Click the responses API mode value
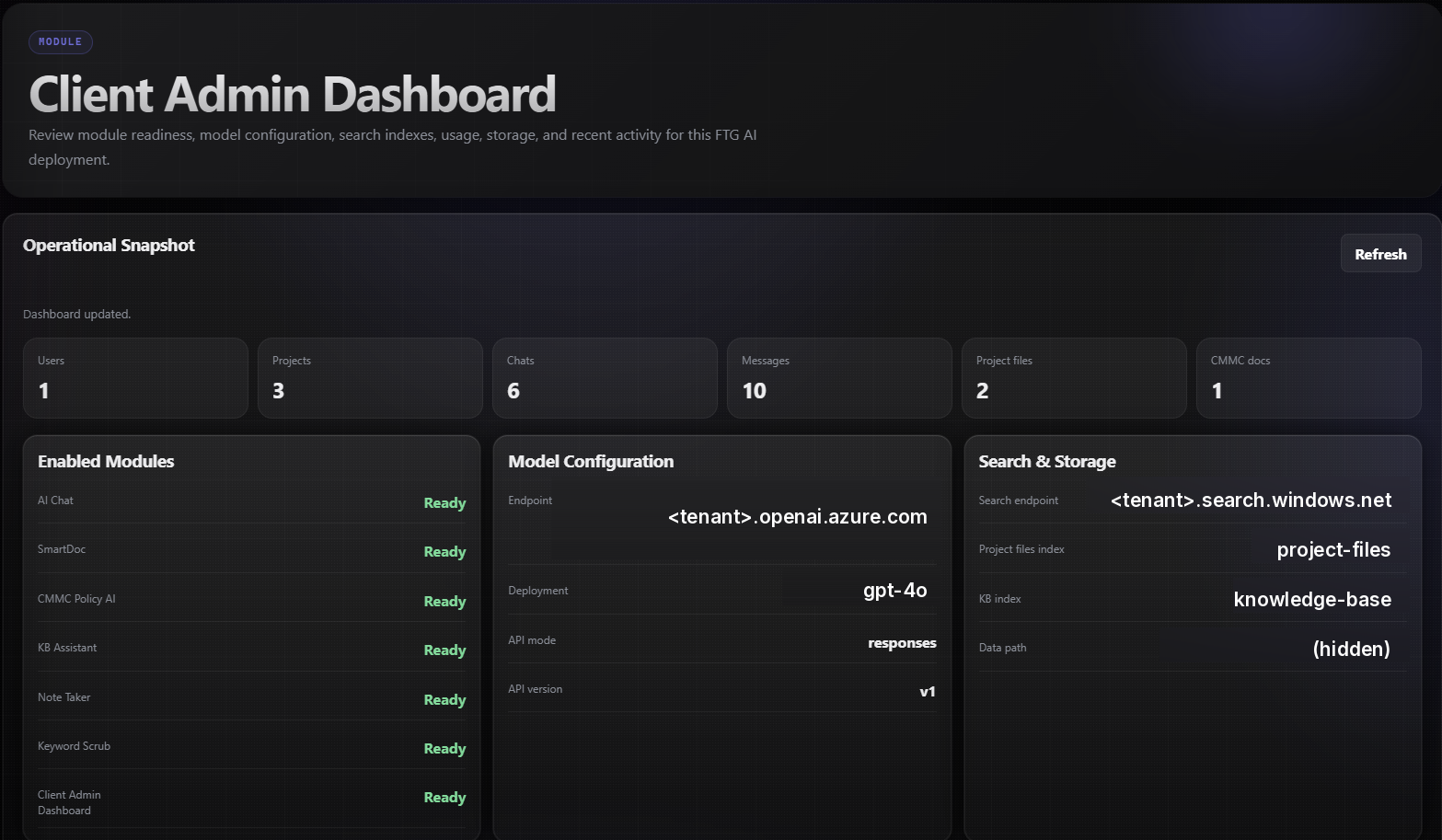Viewport: 1442px width, 840px height. (902, 643)
